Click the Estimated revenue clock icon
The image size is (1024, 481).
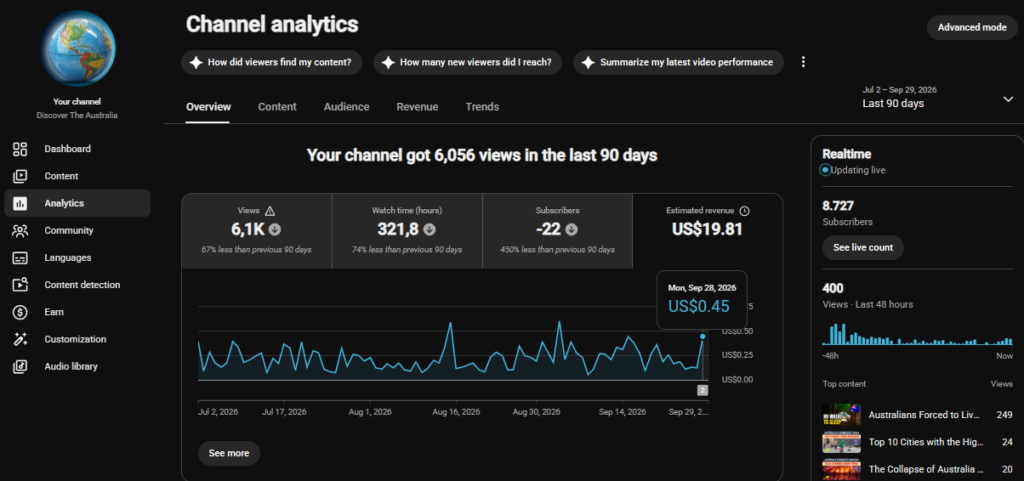[744, 211]
